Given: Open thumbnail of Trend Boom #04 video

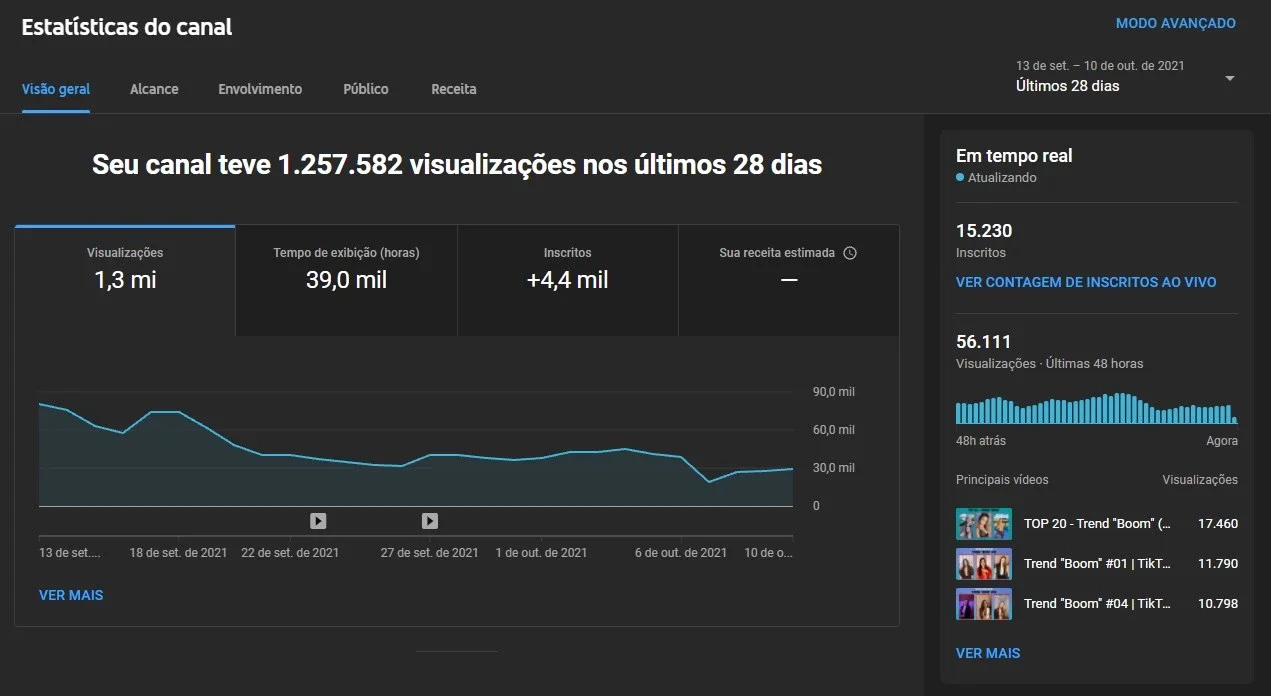Looking at the screenshot, I should (x=984, y=603).
